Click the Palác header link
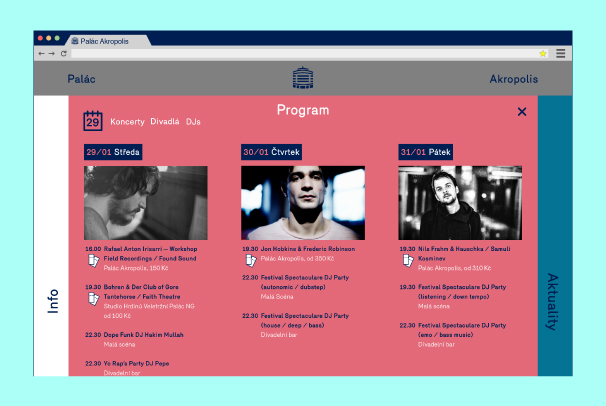606x406 pixels. pyautogui.click(x=81, y=79)
